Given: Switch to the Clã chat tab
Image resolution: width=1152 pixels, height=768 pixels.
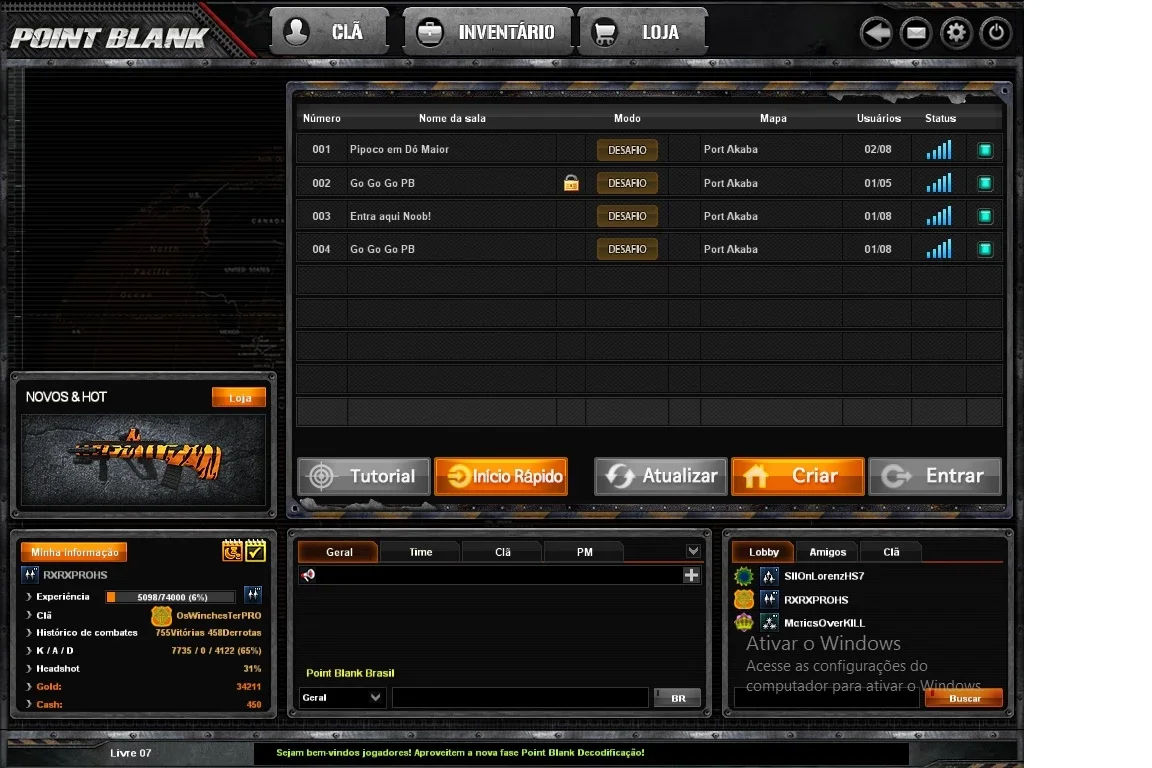Looking at the screenshot, I should pos(503,552).
